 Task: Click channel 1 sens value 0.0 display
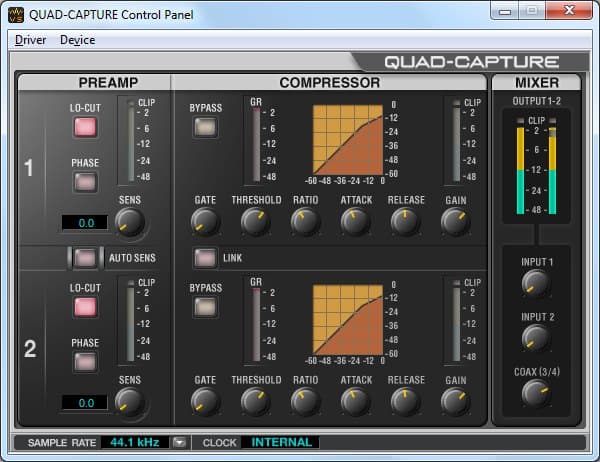pos(85,223)
